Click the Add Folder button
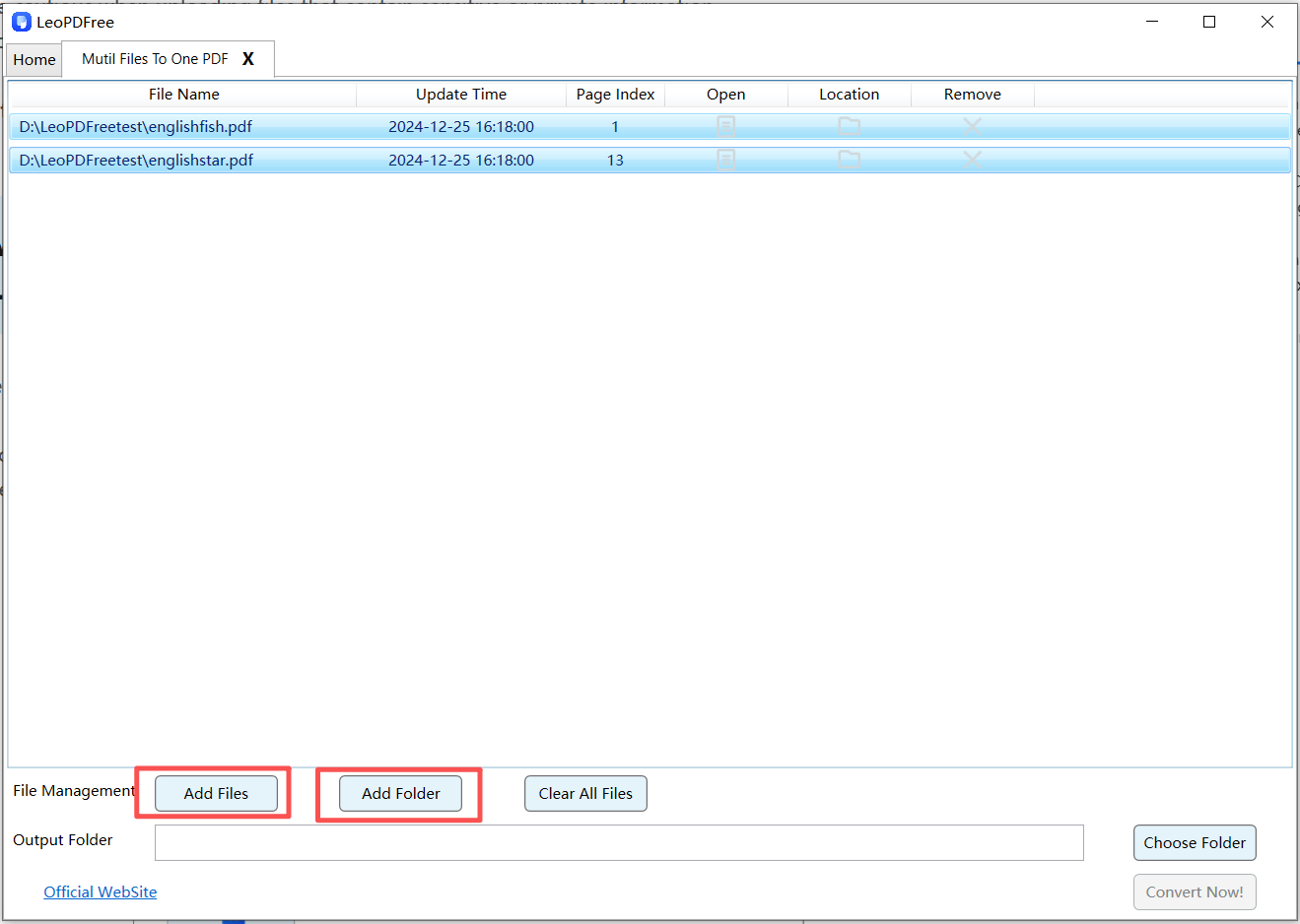Screen dimensions: 1300x924 point(398,793)
